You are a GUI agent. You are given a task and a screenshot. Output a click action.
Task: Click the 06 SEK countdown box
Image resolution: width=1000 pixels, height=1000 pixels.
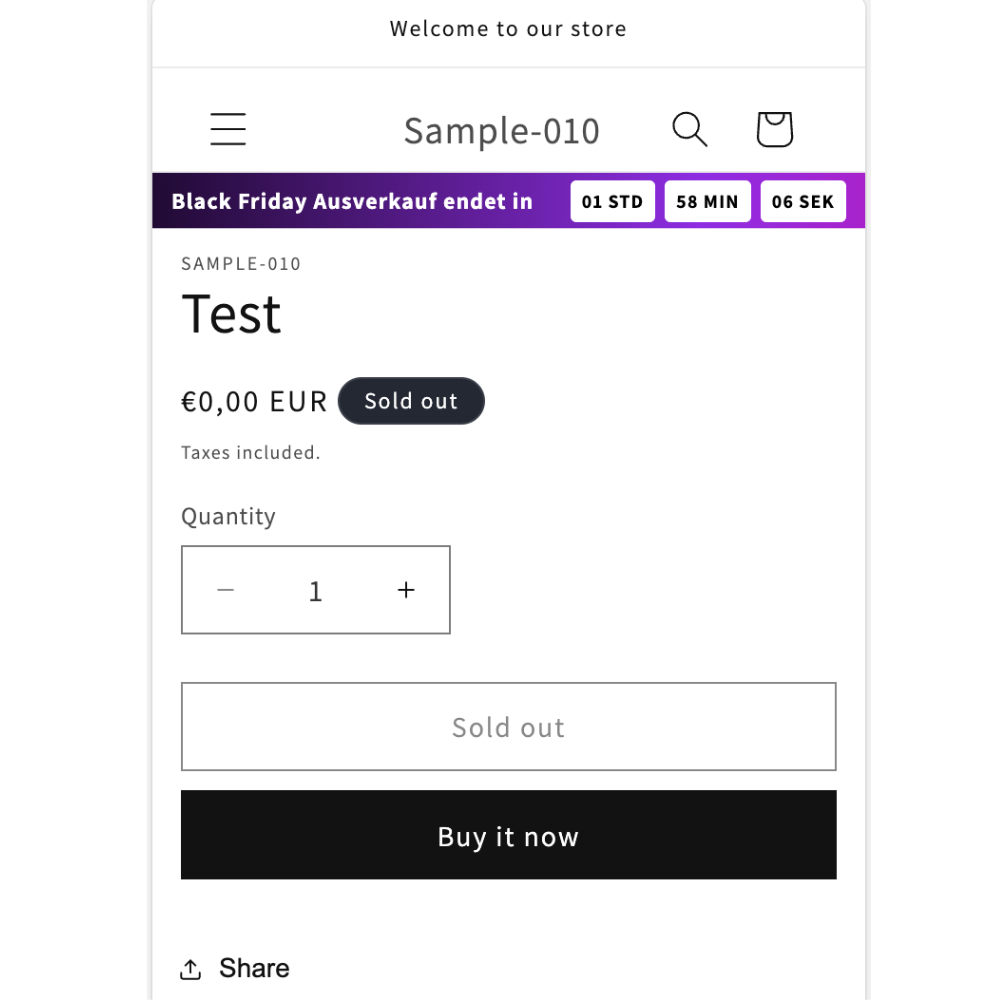click(x=803, y=202)
